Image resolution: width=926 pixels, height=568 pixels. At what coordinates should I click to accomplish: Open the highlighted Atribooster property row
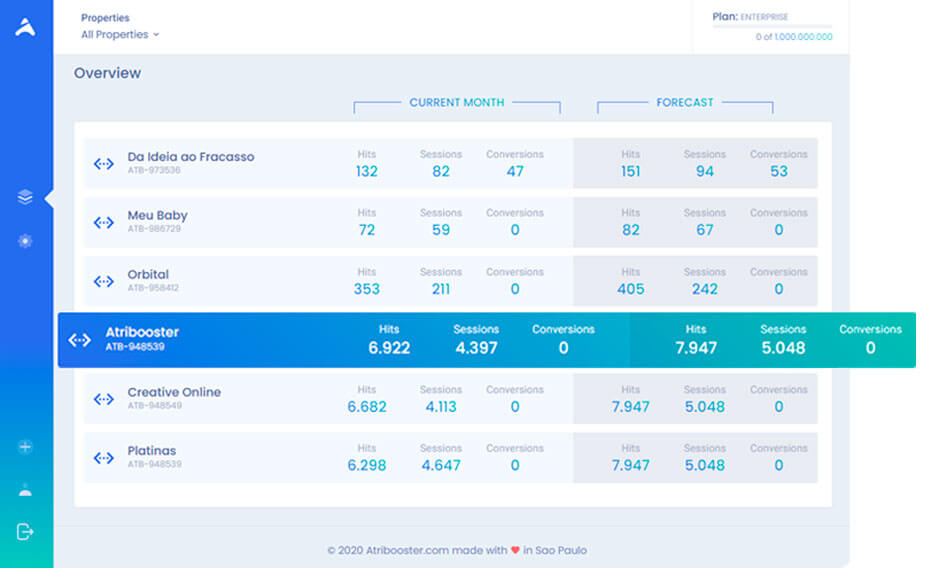(142, 333)
